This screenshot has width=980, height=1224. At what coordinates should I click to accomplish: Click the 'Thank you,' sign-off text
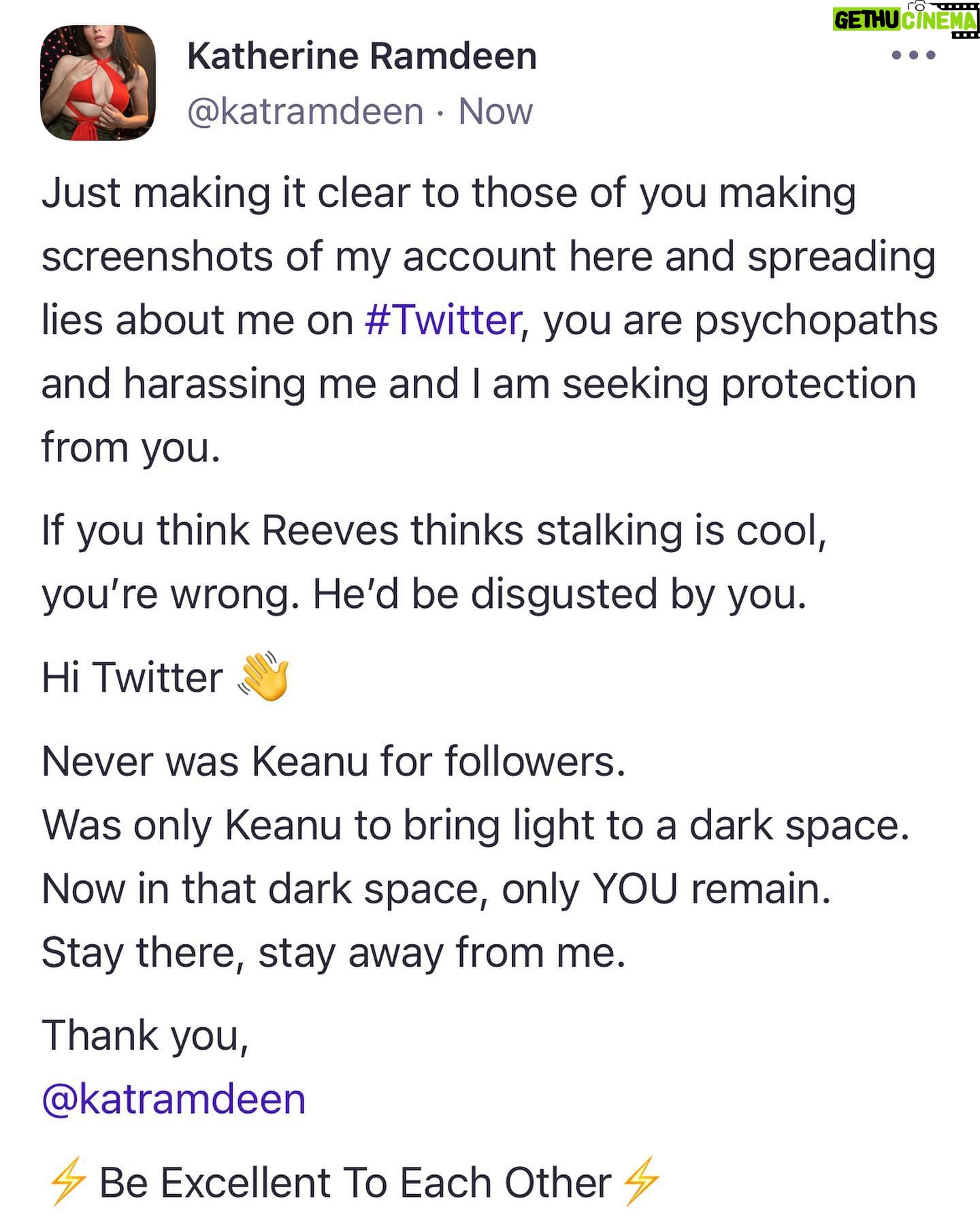[145, 1035]
